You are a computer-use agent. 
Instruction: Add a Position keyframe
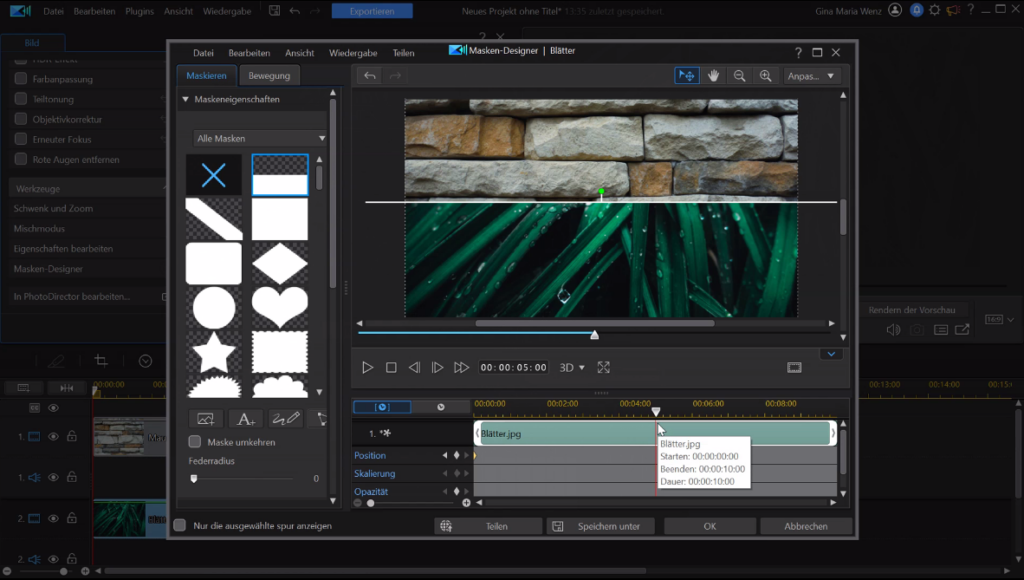(x=456, y=455)
